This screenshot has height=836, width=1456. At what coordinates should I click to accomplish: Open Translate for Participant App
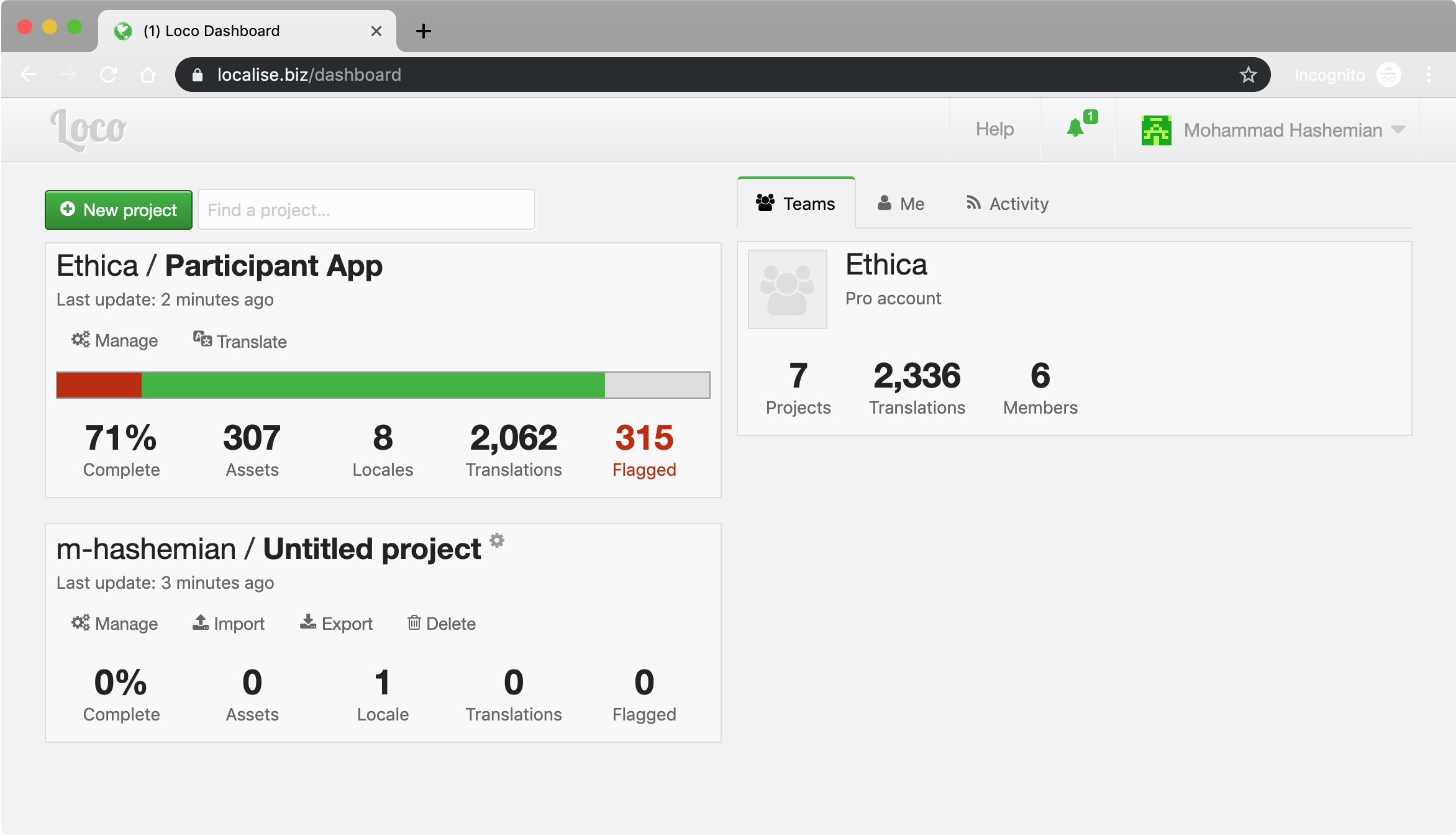click(x=240, y=341)
